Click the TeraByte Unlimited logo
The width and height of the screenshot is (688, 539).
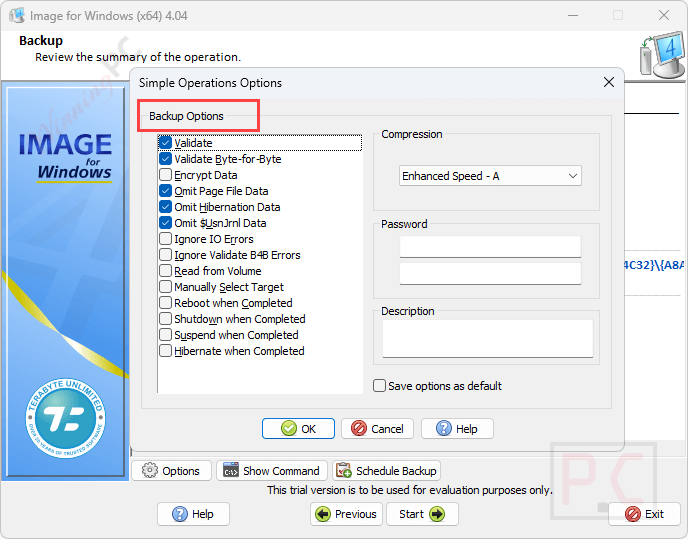click(x=65, y=418)
